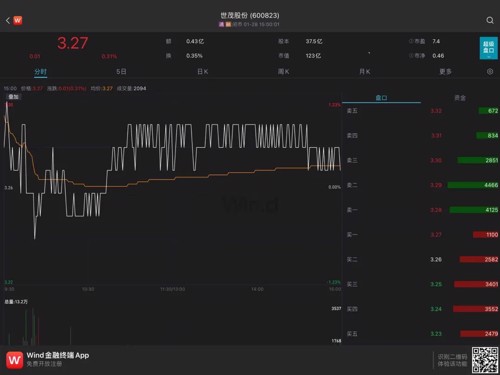Switch to the 5日 chart tab

click(121, 72)
